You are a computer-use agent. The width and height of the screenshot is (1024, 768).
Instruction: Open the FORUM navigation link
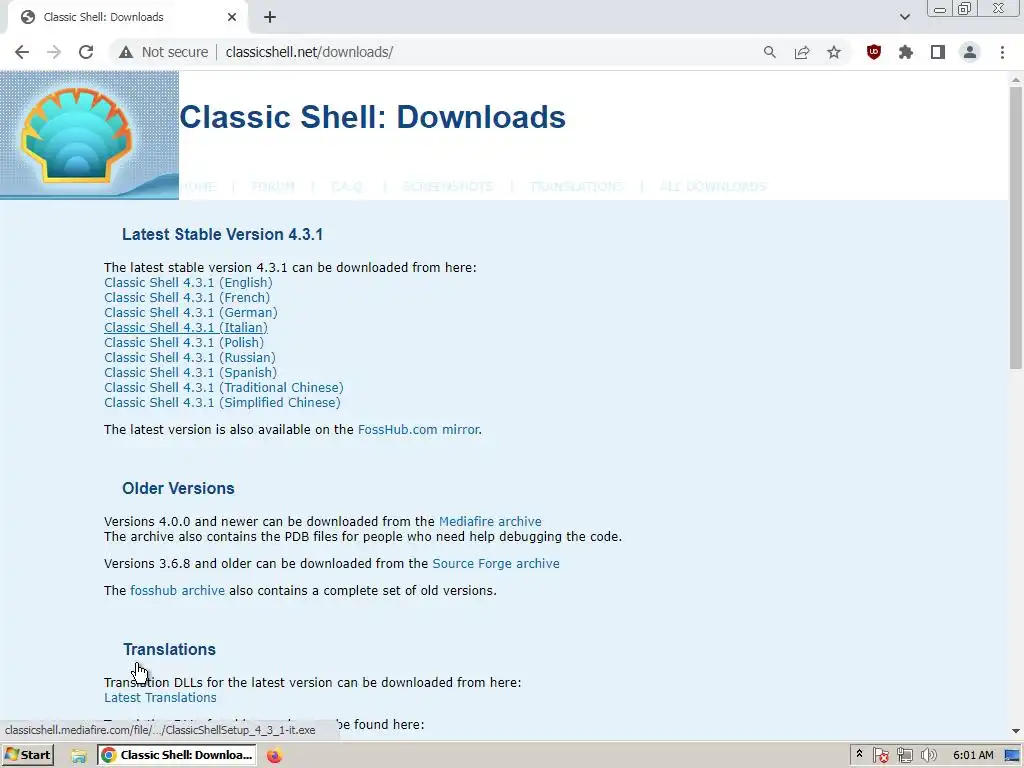pos(273,187)
